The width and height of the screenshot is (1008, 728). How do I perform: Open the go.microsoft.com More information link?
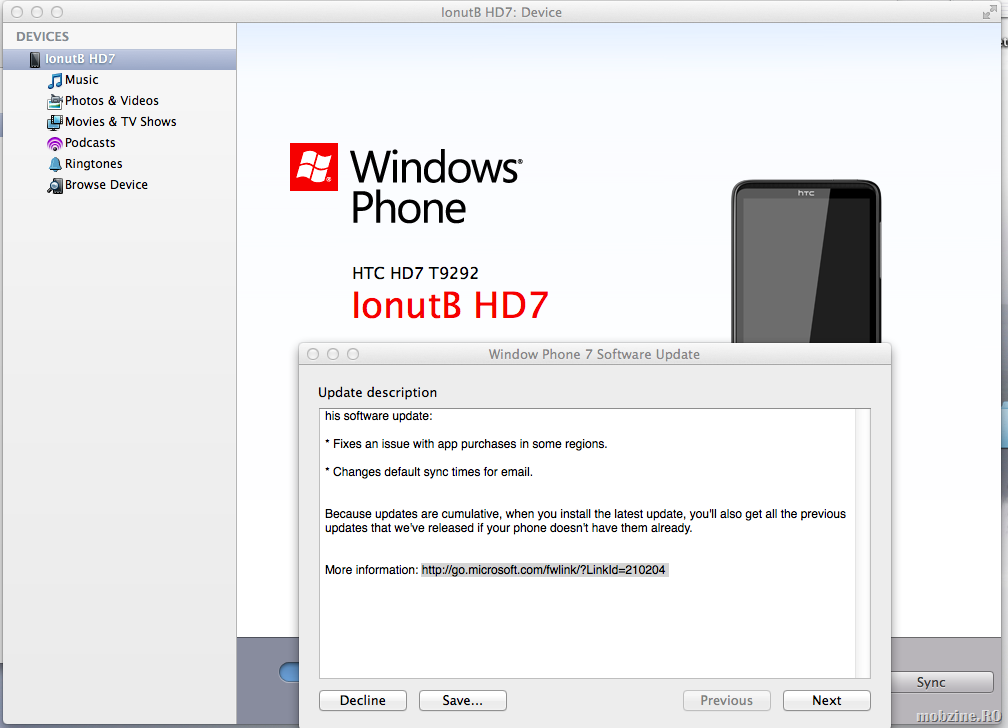(x=543, y=570)
